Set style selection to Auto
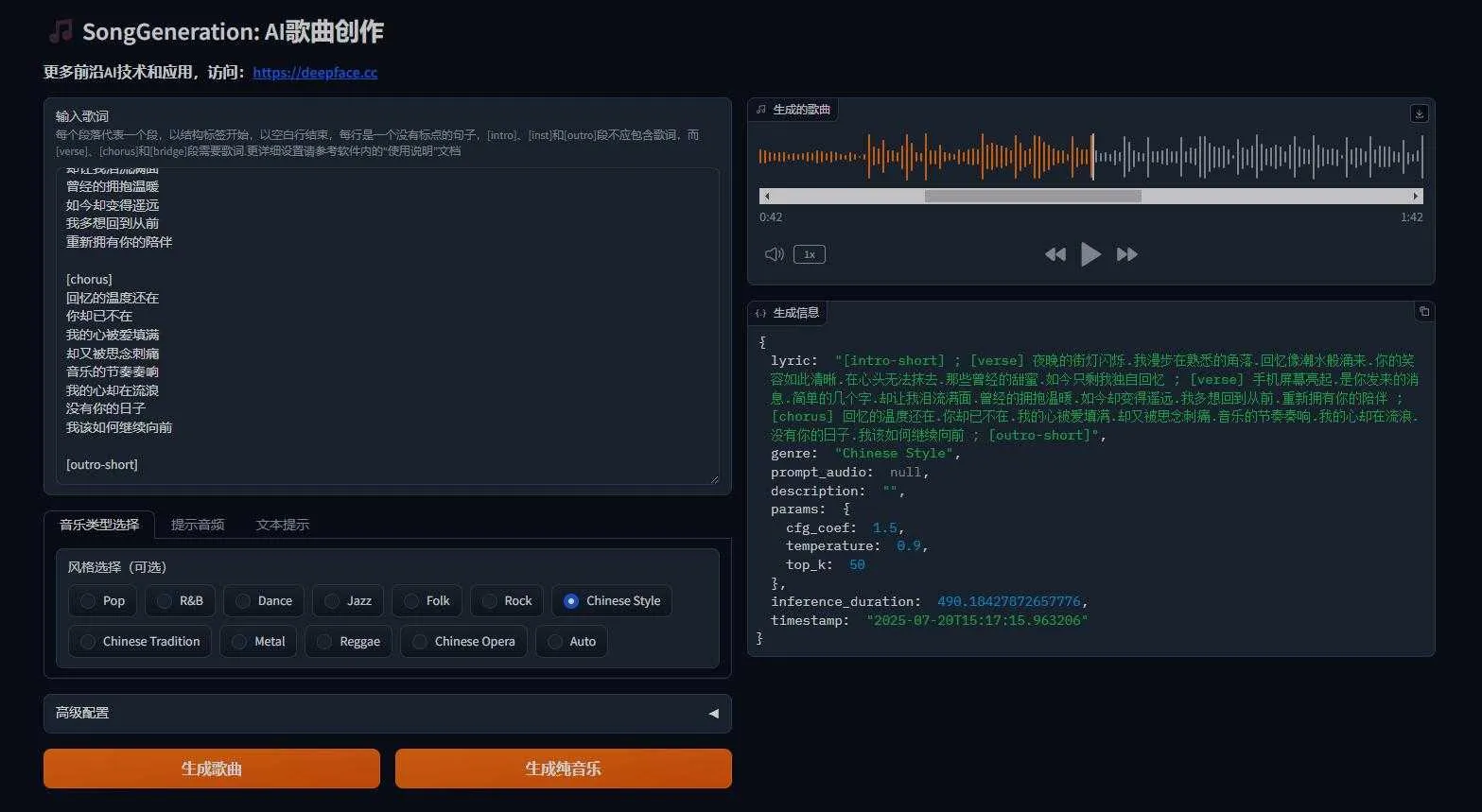 pos(555,642)
